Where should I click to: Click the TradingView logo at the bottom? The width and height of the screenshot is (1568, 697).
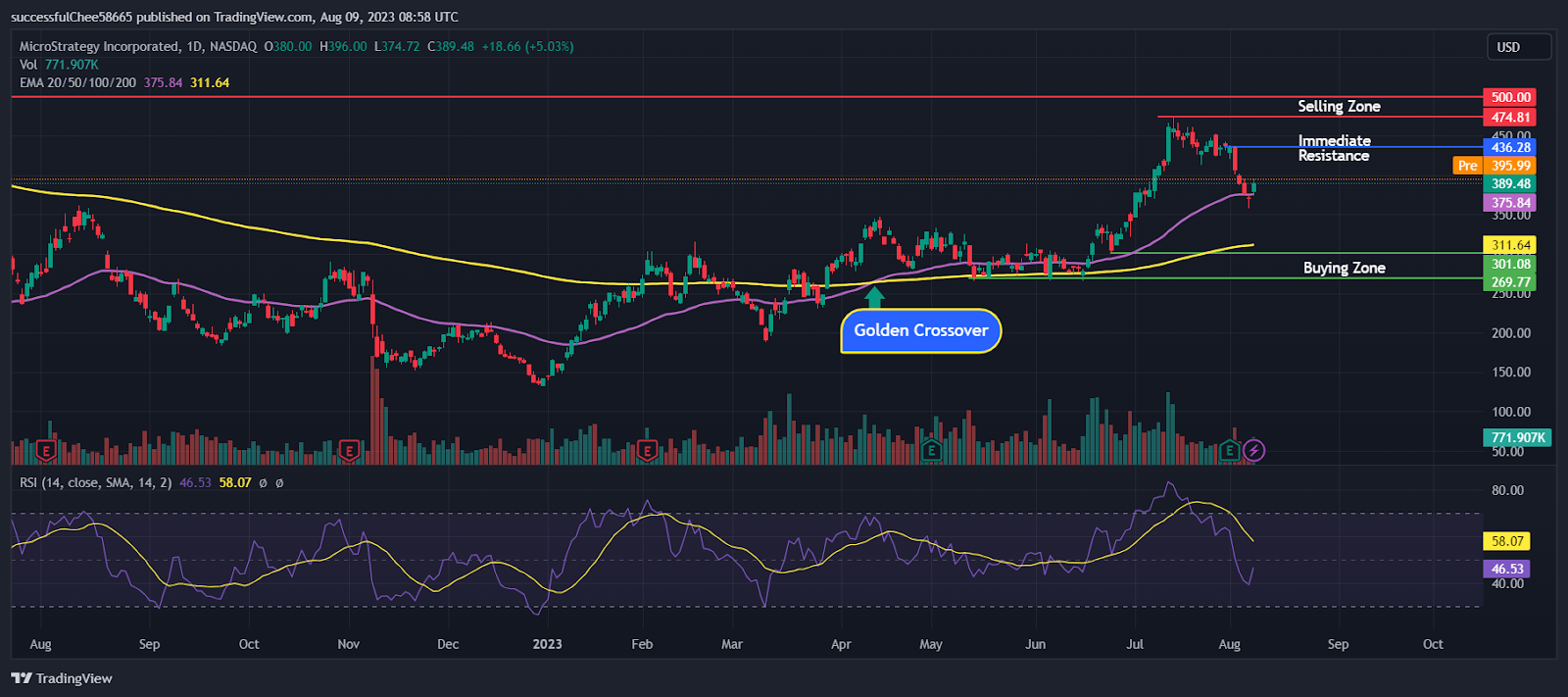point(62,678)
